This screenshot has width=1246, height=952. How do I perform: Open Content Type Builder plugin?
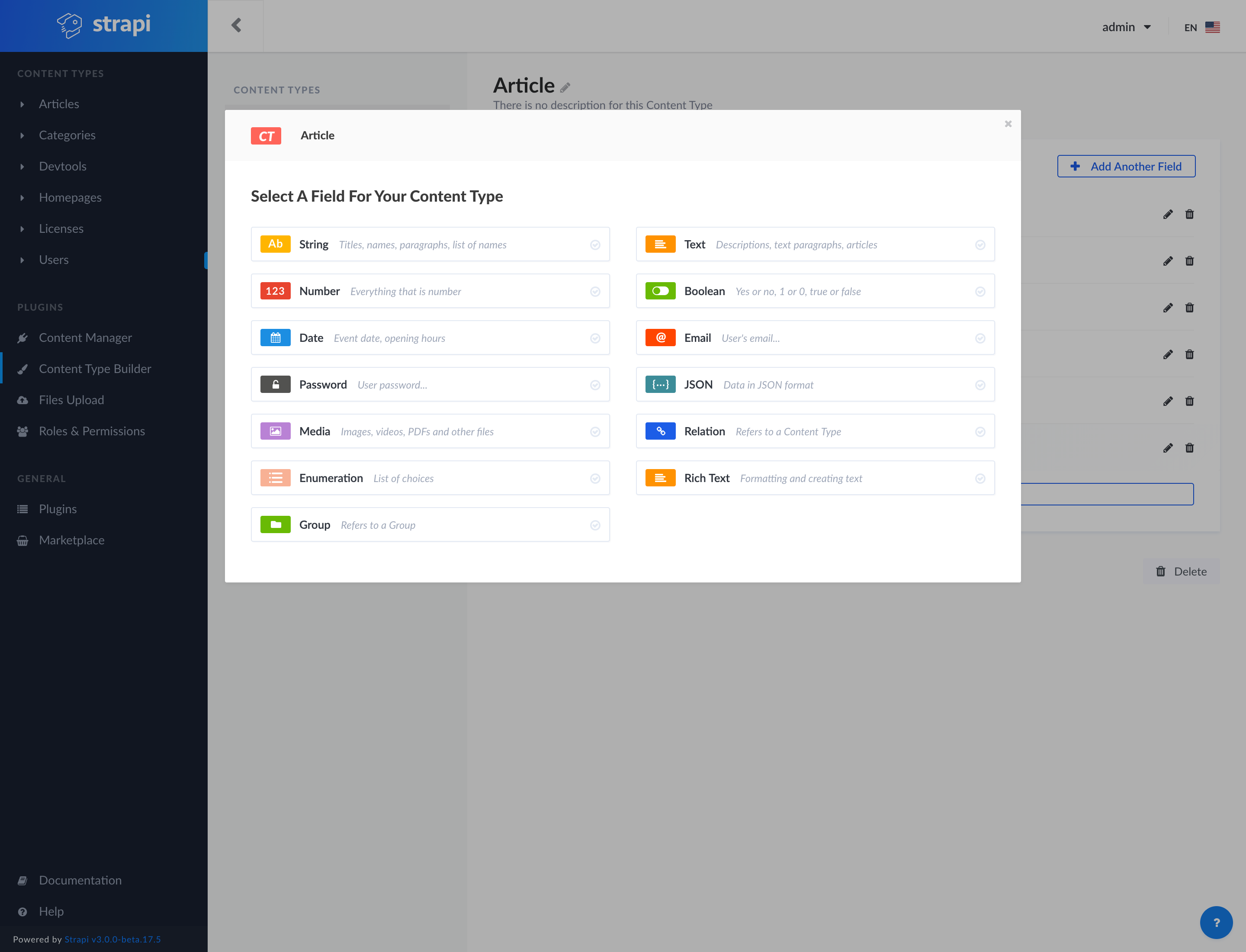pyautogui.click(x=95, y=369)
